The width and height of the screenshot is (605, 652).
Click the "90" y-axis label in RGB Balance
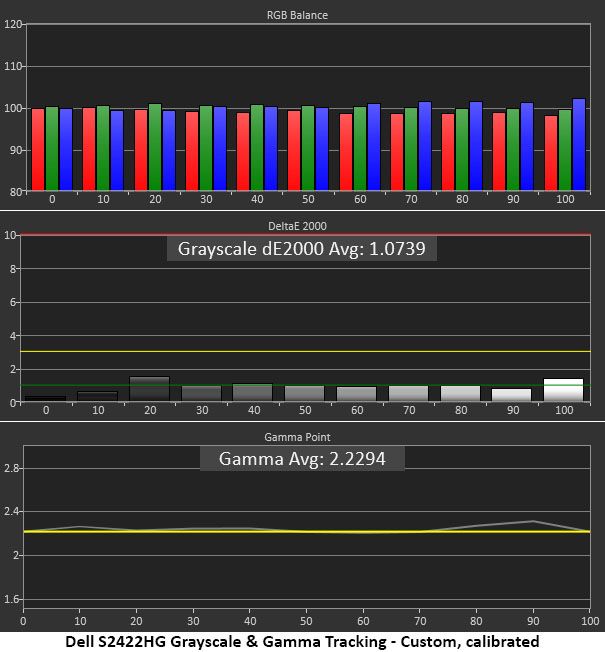tap(15, 150)
